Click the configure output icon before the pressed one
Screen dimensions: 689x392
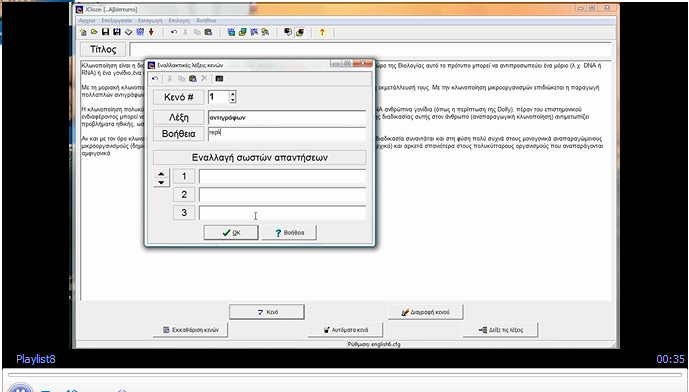tap(288, 32)
